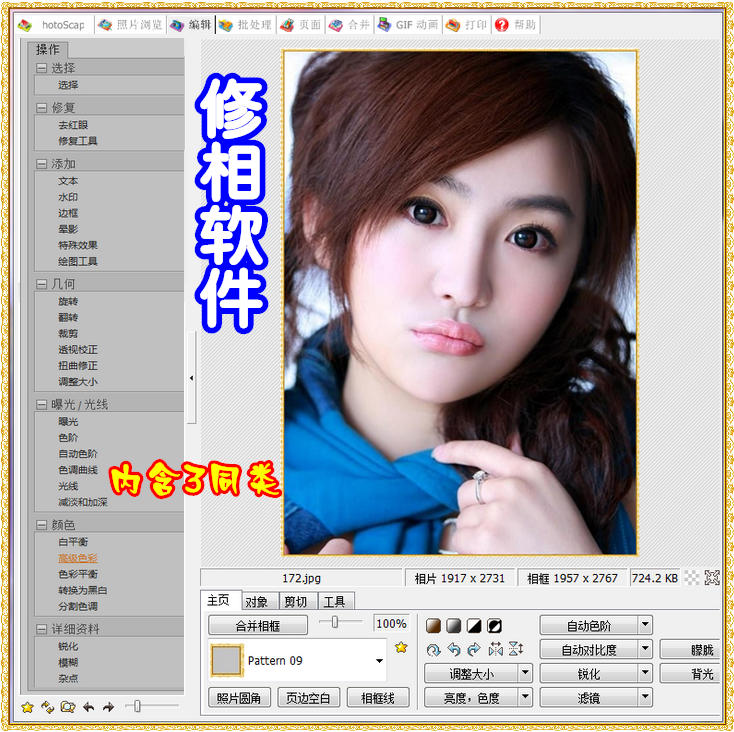Collapse the 曝光 / 光线 section
This screenshot has height=732, width=734.
tap(42, 405)
